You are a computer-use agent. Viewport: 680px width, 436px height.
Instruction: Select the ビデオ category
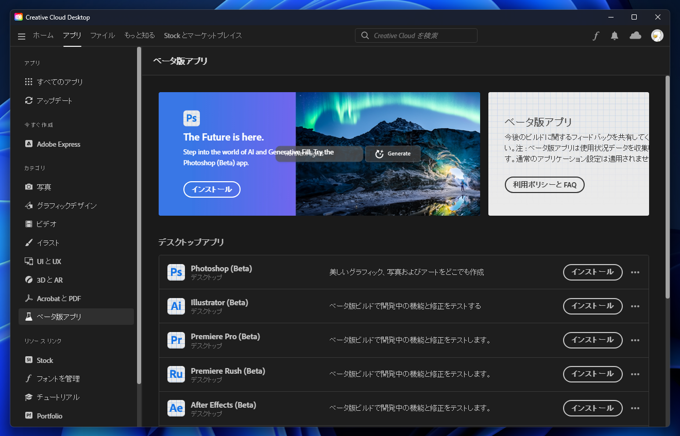click(76, 224)
